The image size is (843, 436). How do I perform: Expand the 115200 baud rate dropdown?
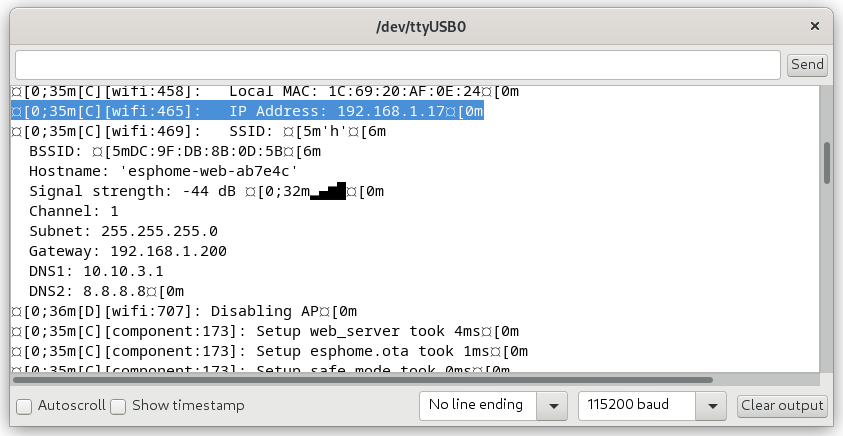652,406
